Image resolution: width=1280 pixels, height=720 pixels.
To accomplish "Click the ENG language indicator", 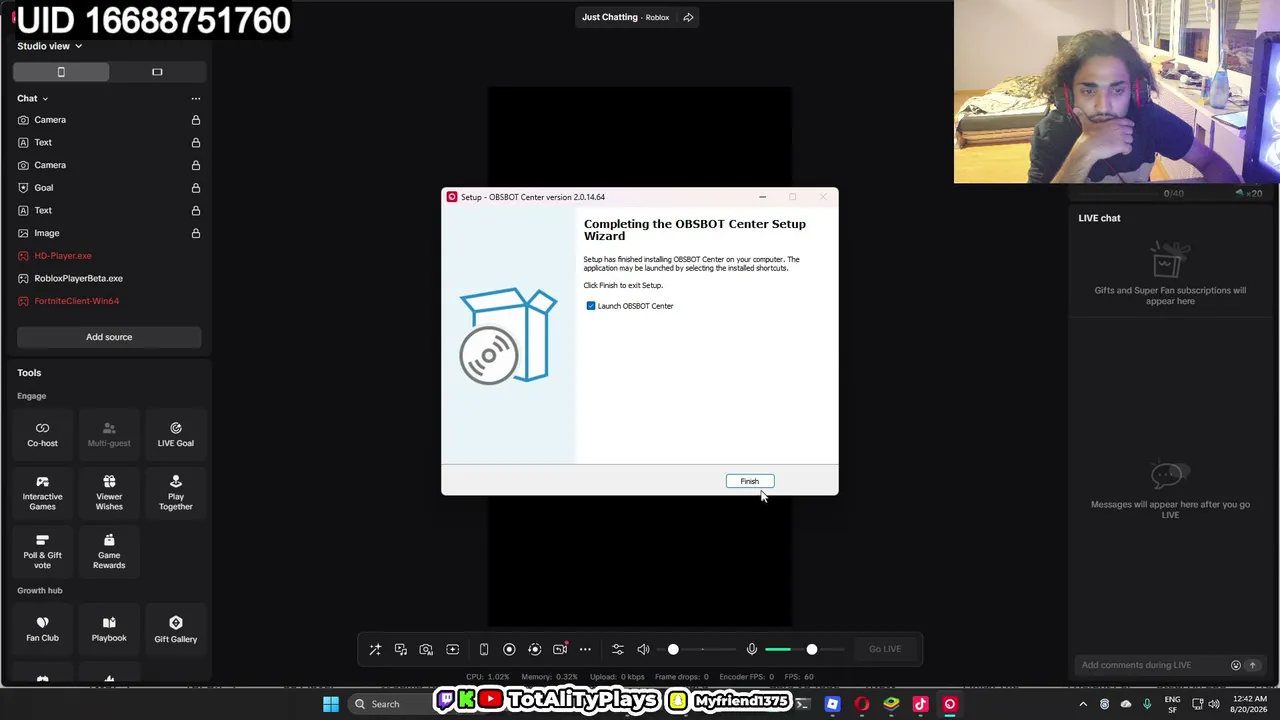I will pyautogui.click(x=1172, y=704).
